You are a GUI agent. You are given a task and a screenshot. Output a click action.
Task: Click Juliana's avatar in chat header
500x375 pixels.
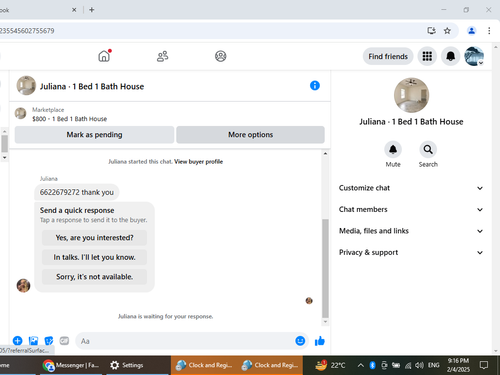(x=26, y=86)
